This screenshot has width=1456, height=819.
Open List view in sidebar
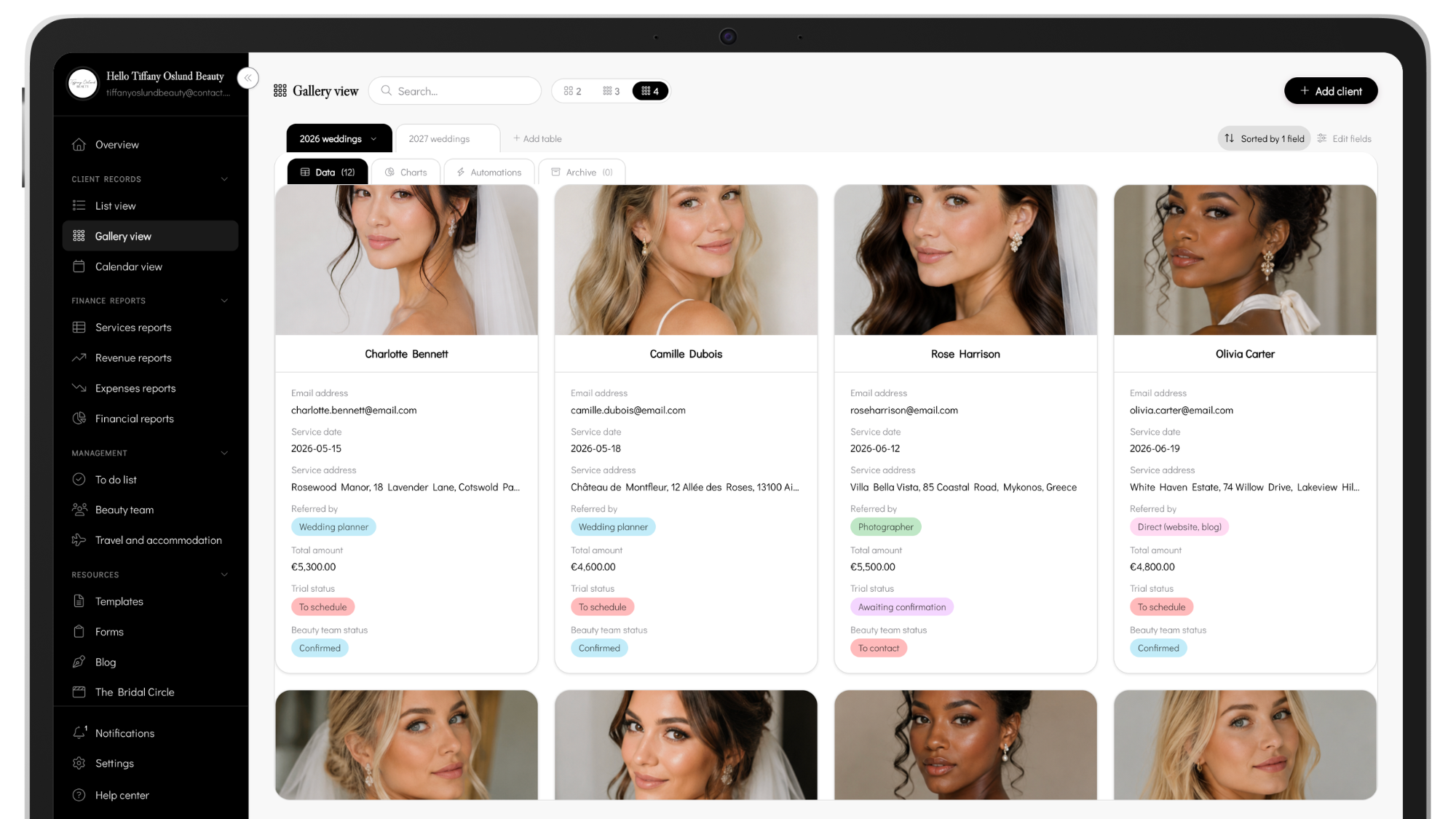point(150,206)
